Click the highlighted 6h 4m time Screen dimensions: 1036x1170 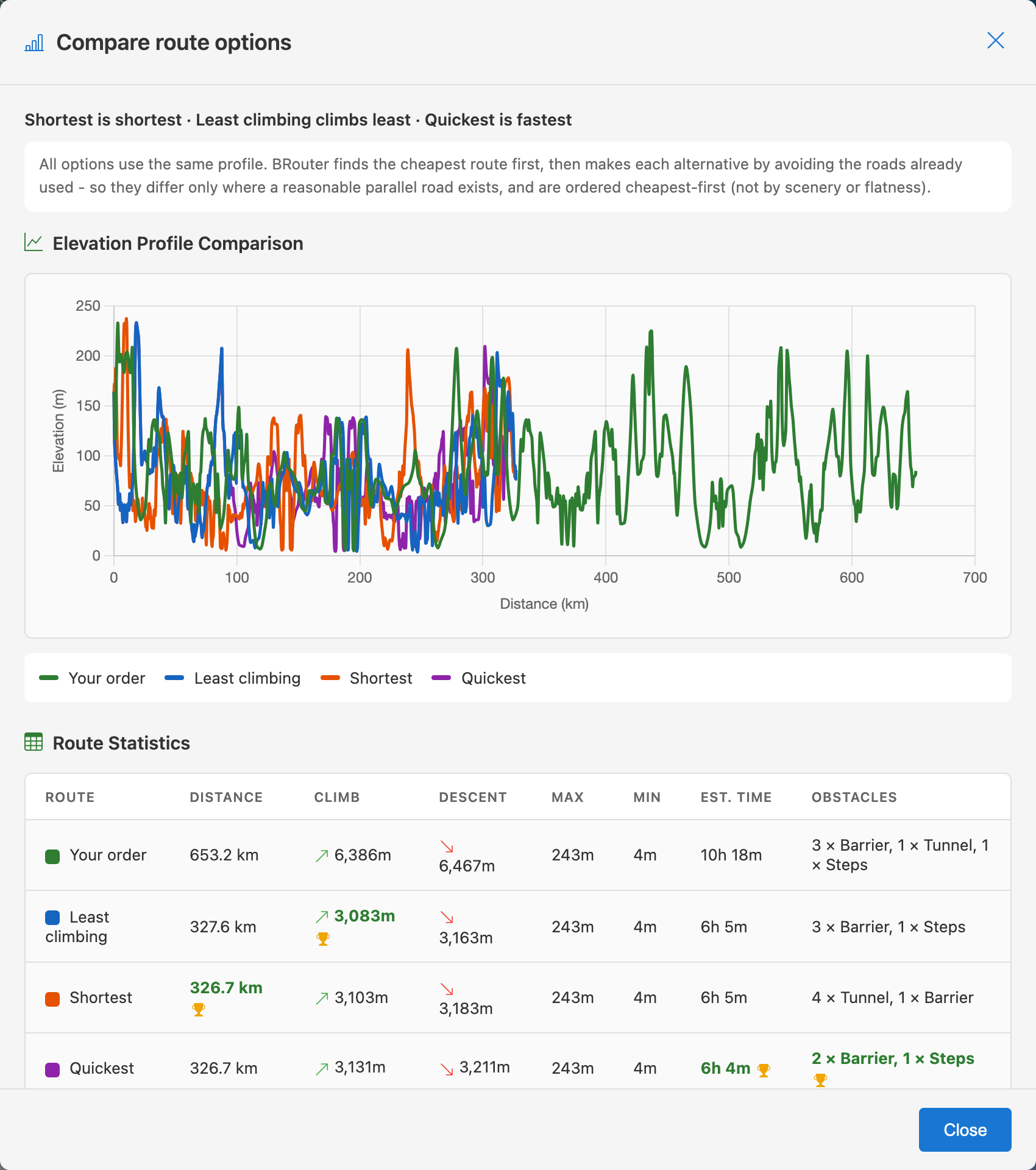tap(725, 1068)
